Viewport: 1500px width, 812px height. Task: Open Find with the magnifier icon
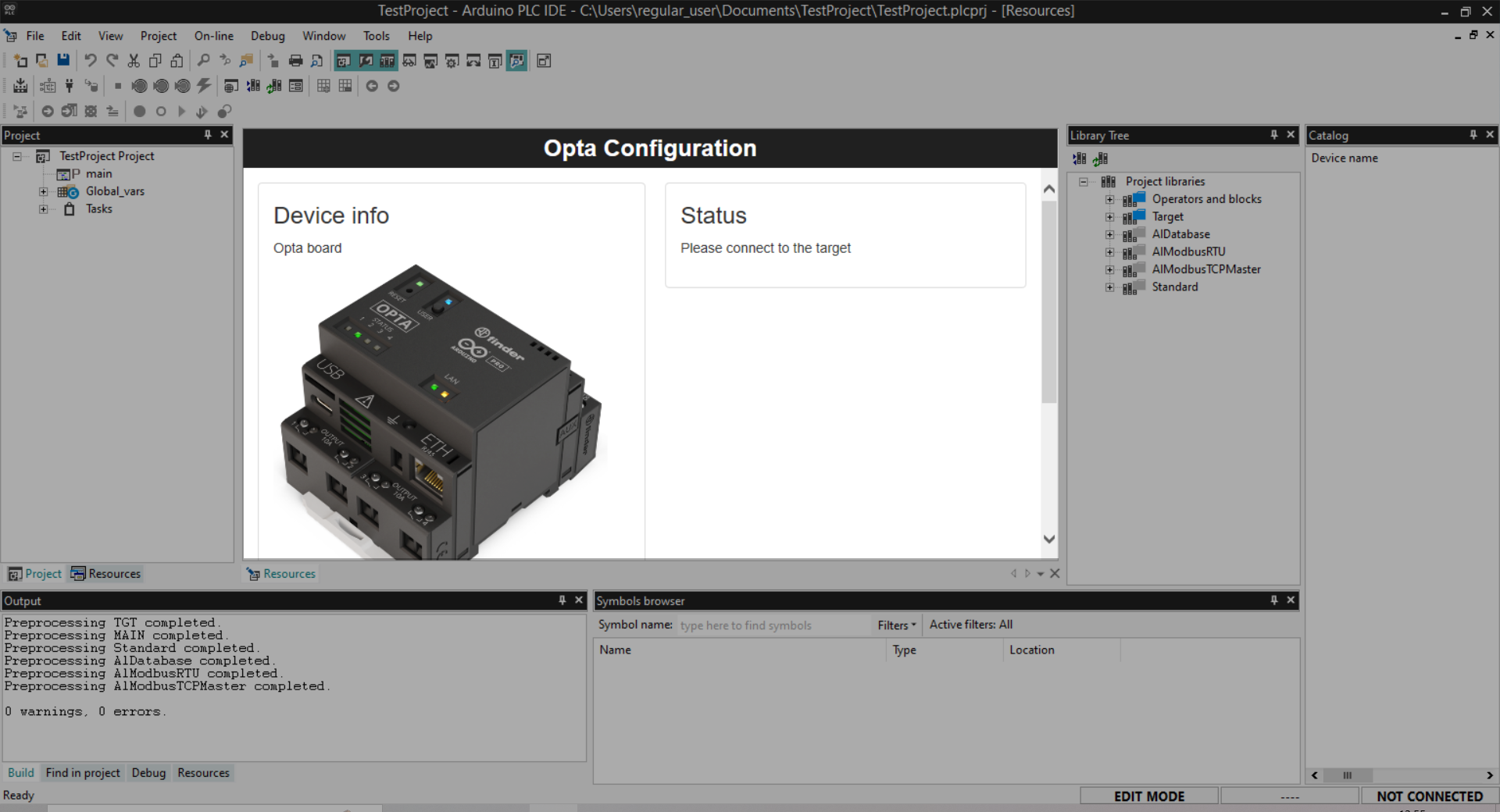coord(203,61)
